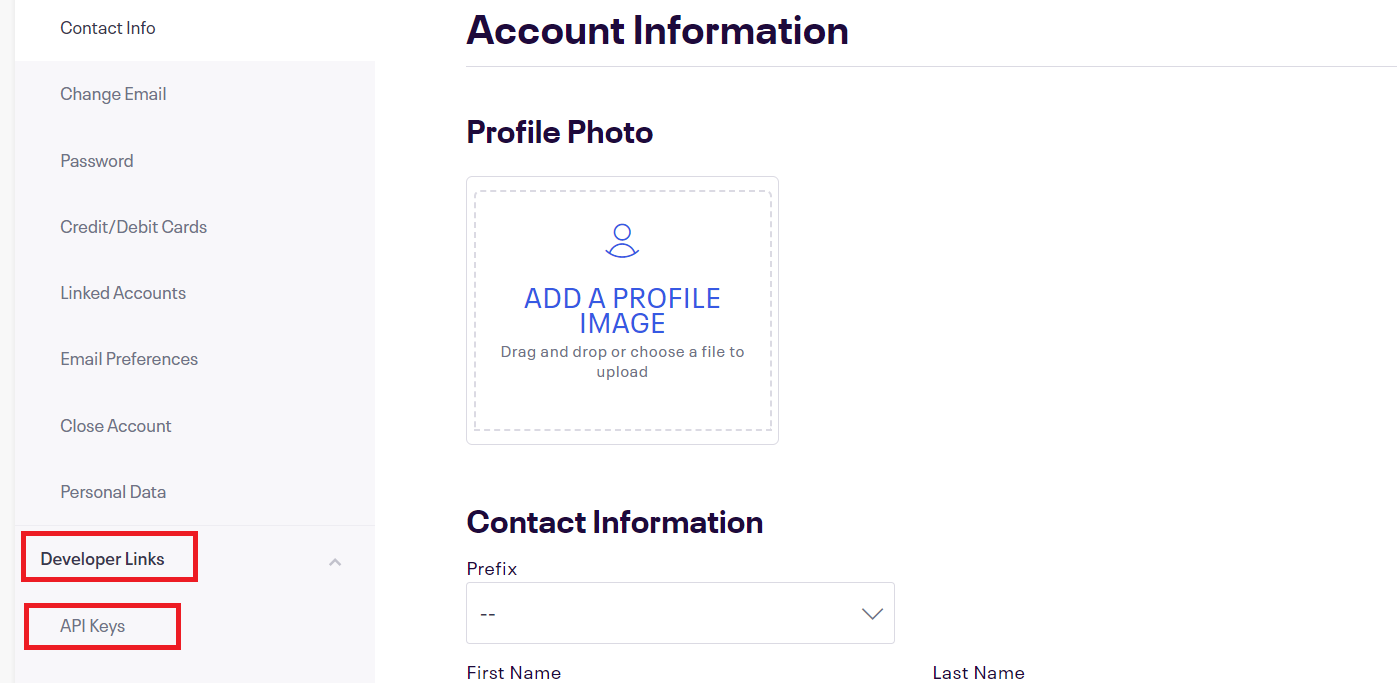The width and height of the screenshot is (1397, 683).
Task: Collapse Developer Links with the chevron
Action: [335, 562]
